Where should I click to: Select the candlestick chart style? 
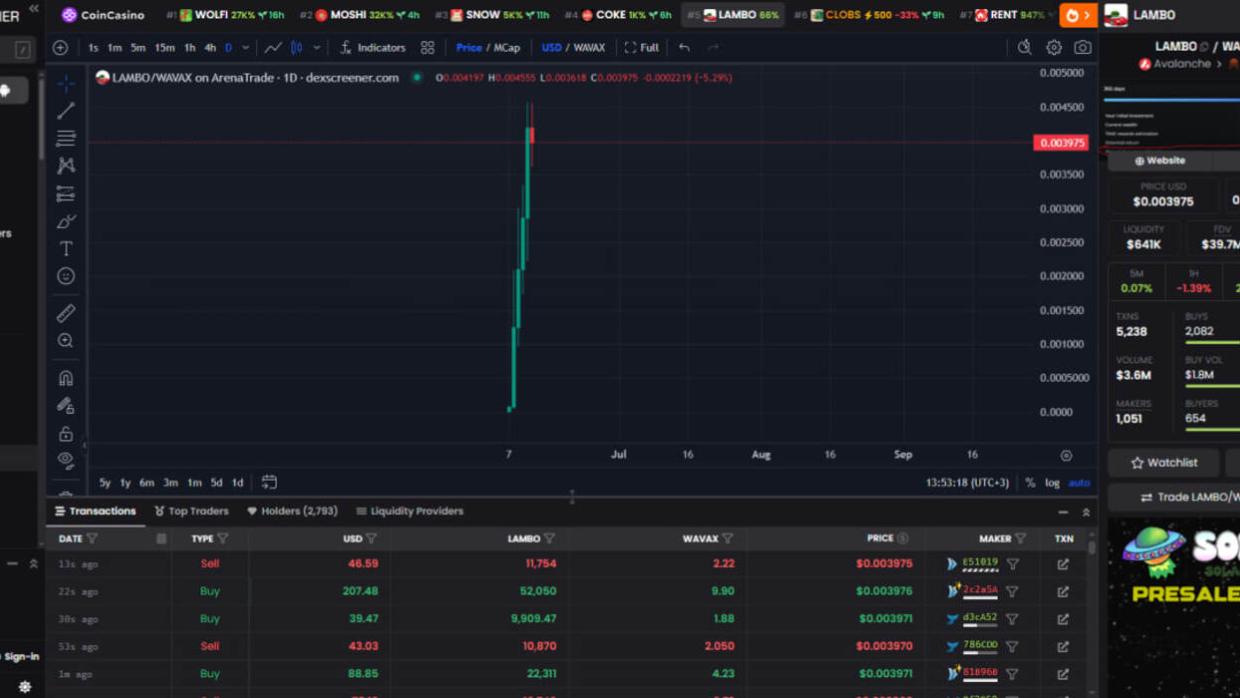[297, 48]
